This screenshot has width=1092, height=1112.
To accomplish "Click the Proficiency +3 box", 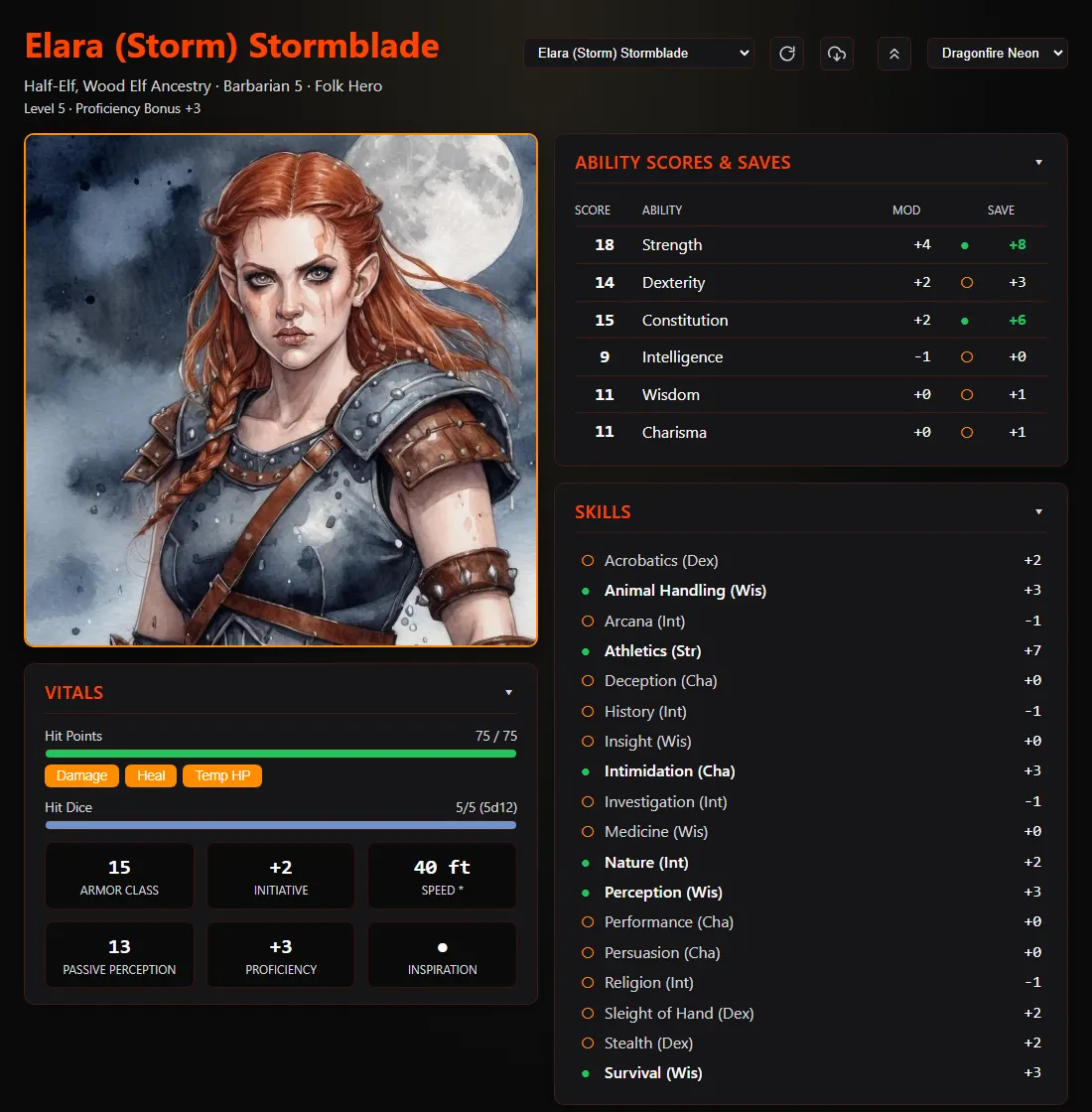I will coord(281,954).
